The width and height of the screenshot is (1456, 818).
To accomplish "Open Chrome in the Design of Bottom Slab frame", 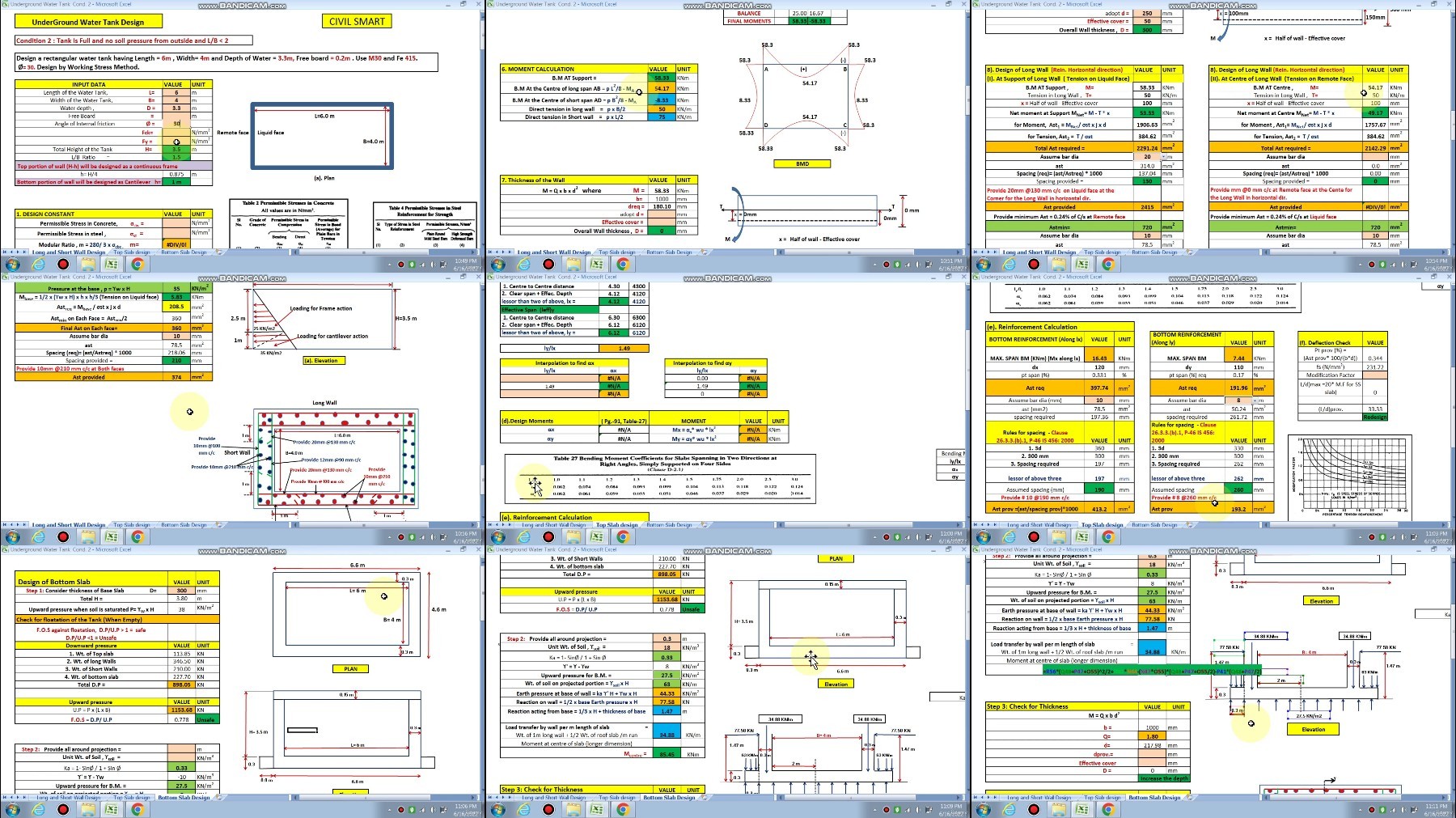I will (x=138, y=809).
